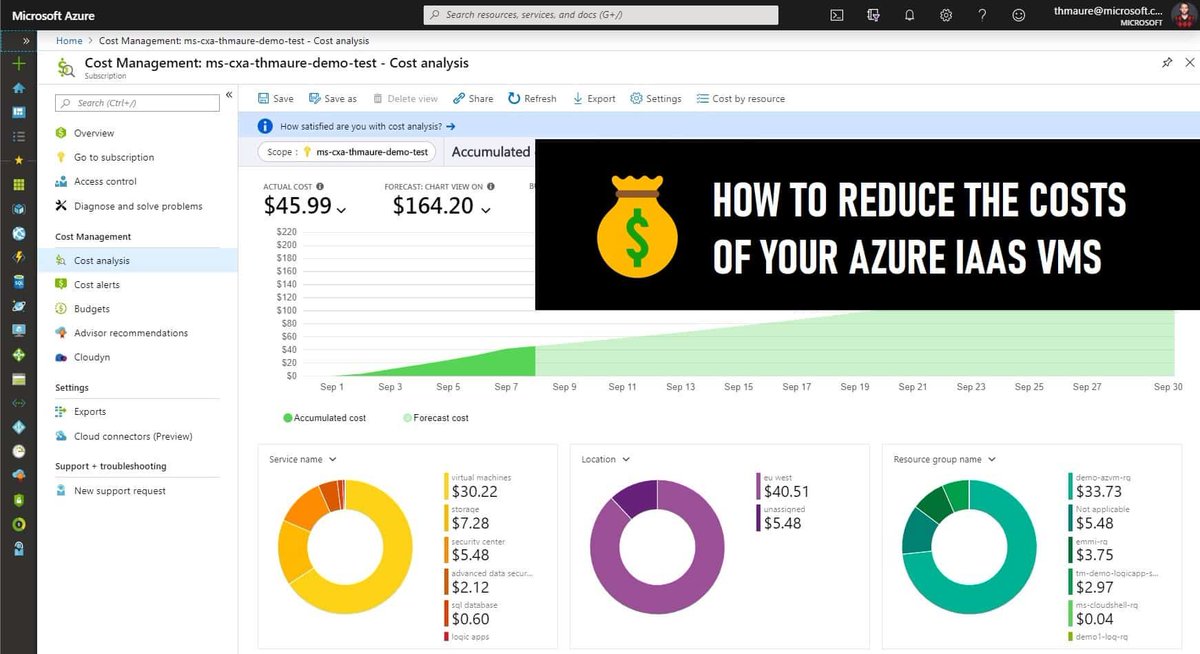Click the Forecast cost legend swatch
The height and width of the screenshot is (654, 1200).
click(407, 418)
